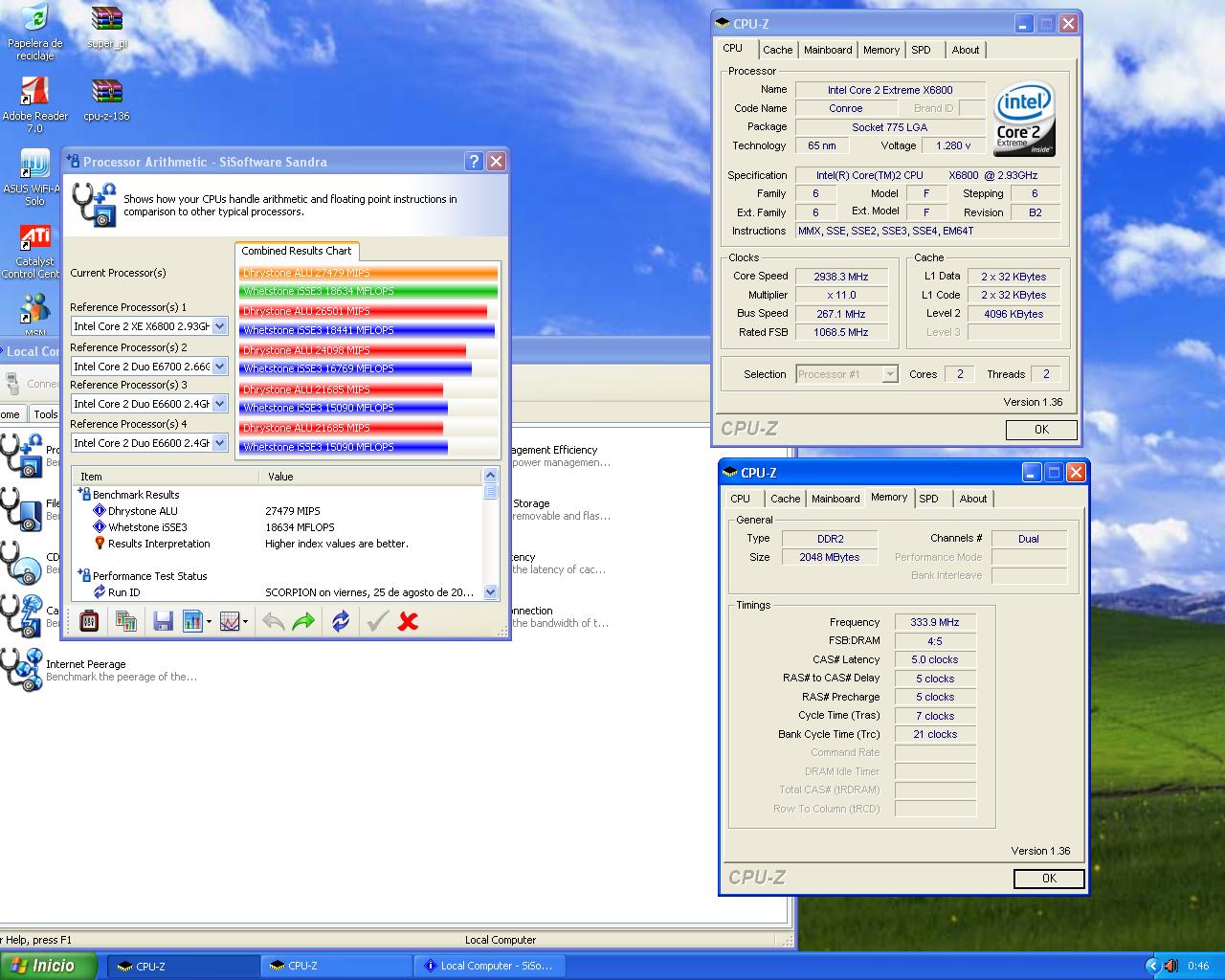Click the Sandra module options icon

pos(89,622)
